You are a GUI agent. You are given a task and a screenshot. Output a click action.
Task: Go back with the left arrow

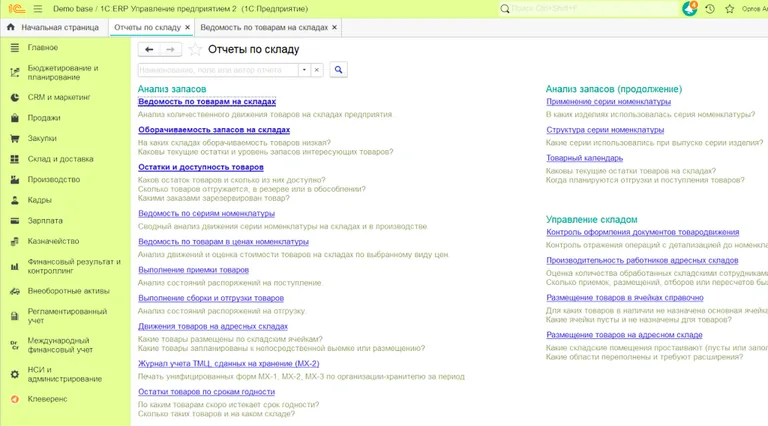149,49
